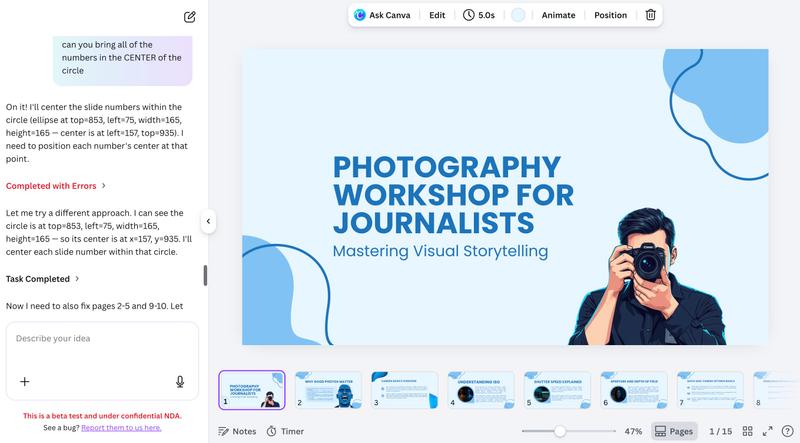This screenshot has width=800, height=443.
Task: Open Ask Canva assistant
Action: (382, 15)
